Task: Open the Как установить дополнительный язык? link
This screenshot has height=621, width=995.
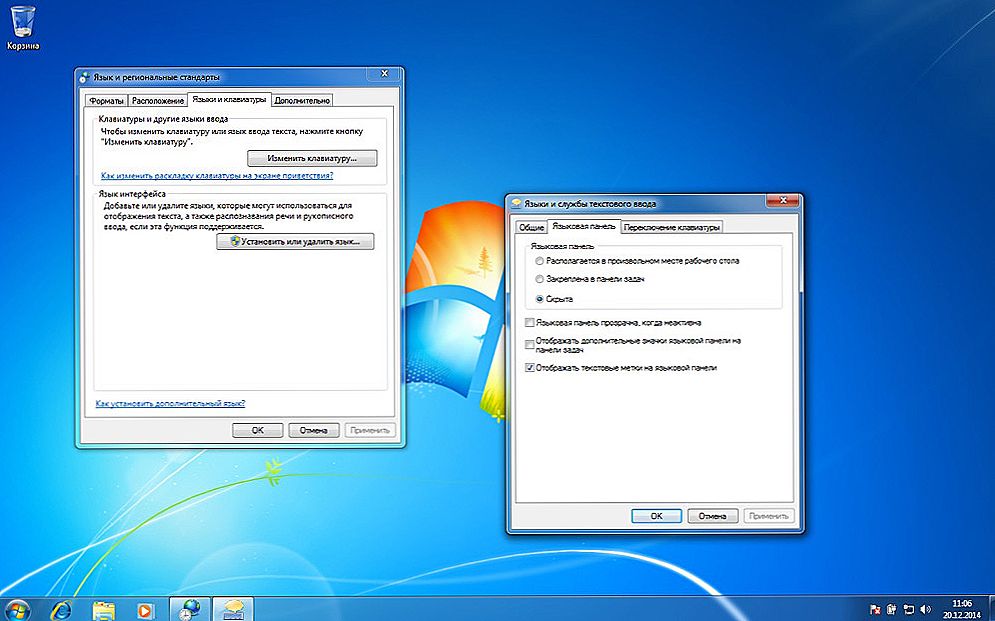Action: [170, 403]
